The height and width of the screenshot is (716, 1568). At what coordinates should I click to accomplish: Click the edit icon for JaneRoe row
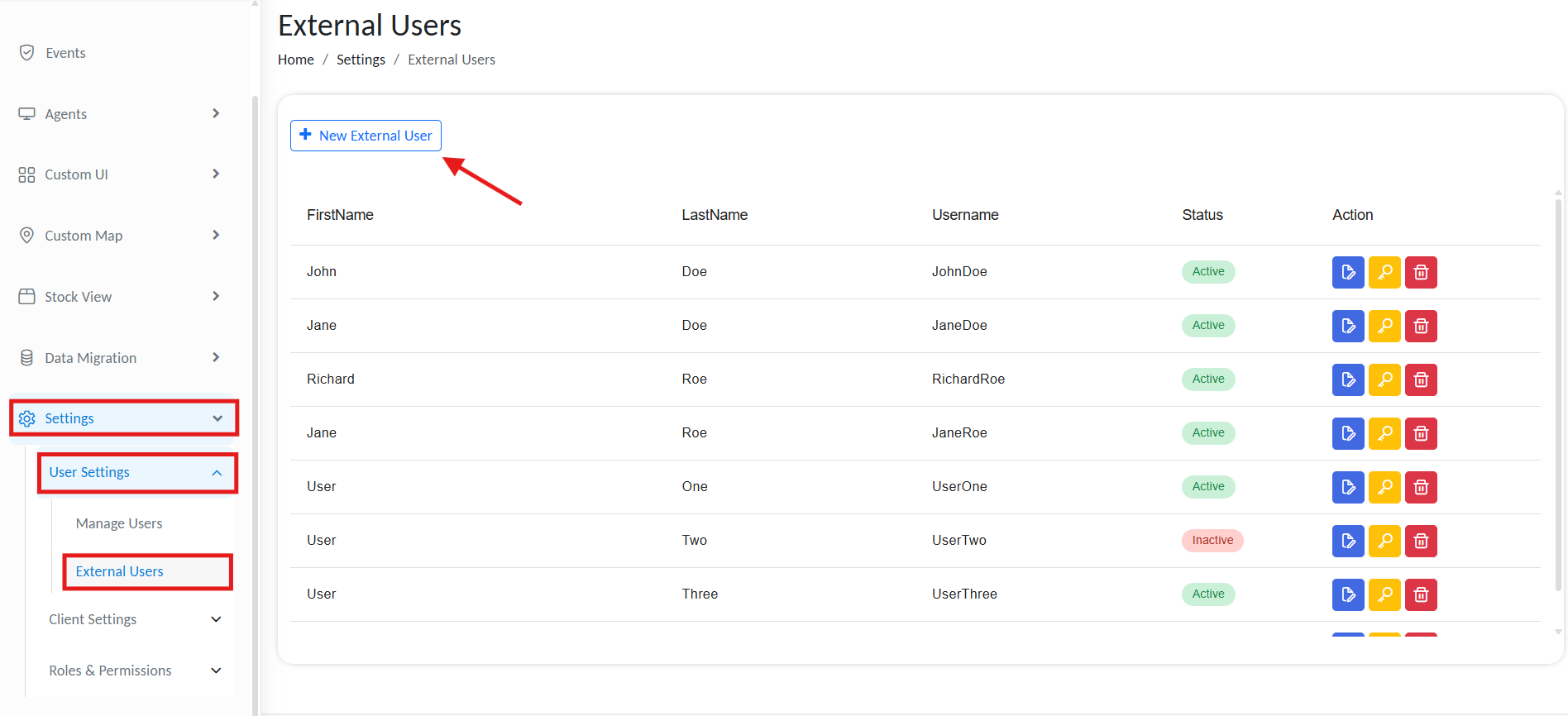[1347, 433]
